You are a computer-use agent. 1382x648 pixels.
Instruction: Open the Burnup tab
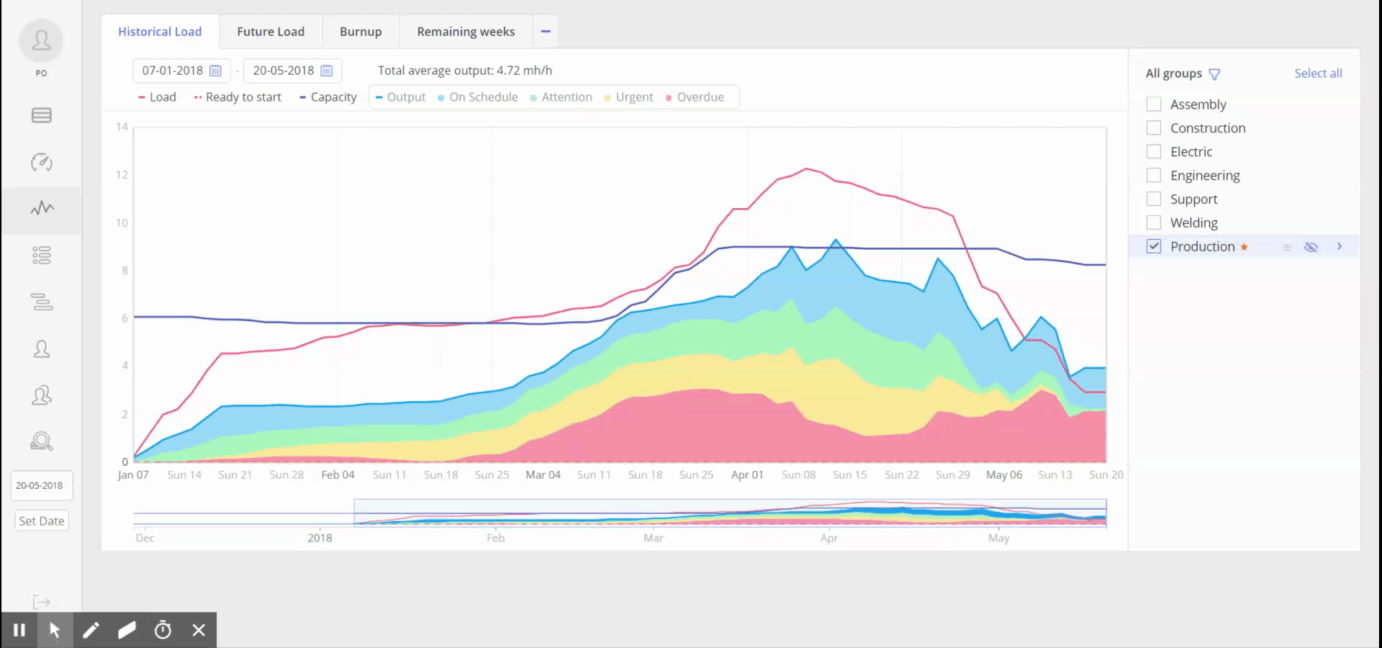point(360,32)
